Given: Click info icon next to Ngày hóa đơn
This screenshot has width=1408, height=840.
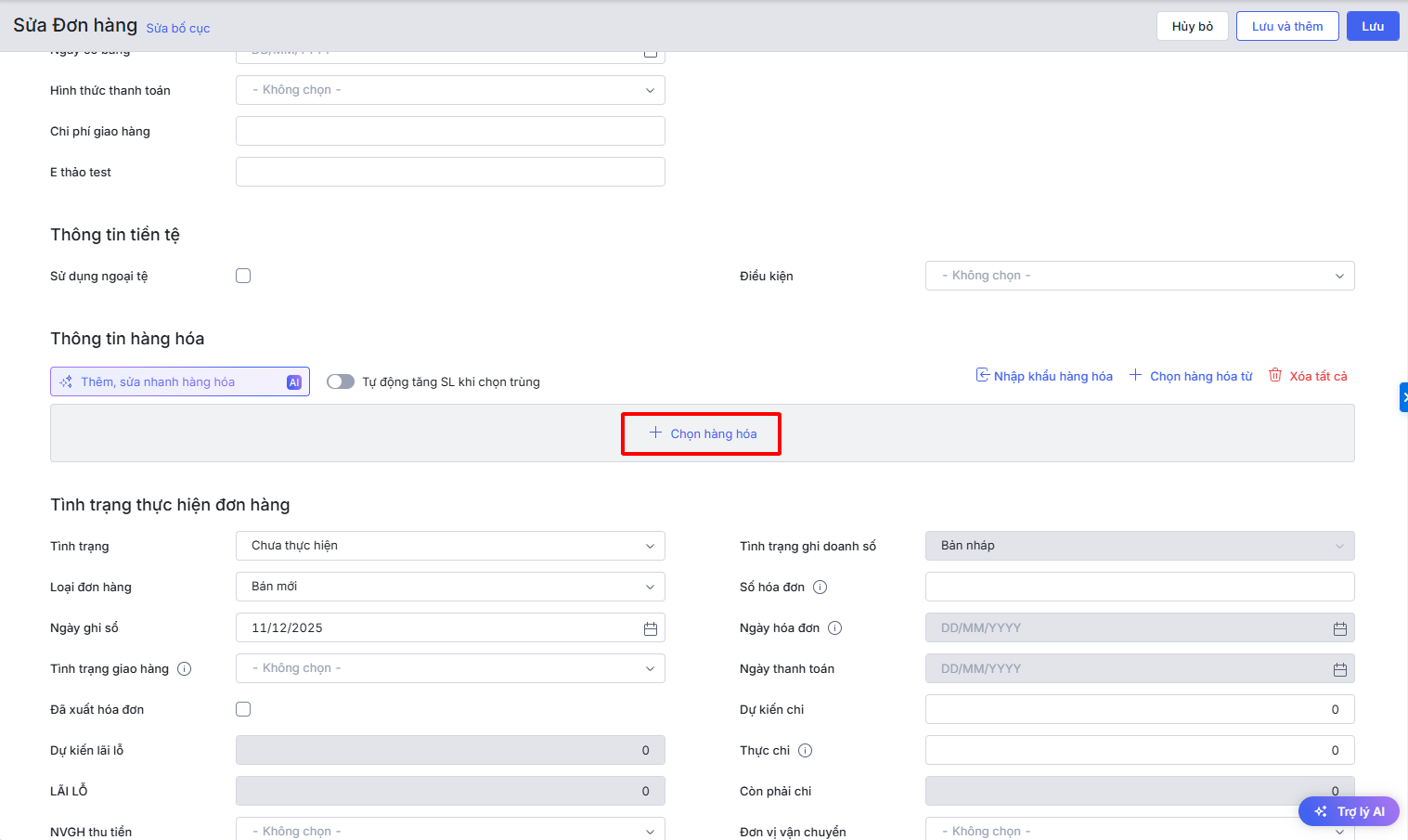Looking at the screenshot, I should [834, 628].
